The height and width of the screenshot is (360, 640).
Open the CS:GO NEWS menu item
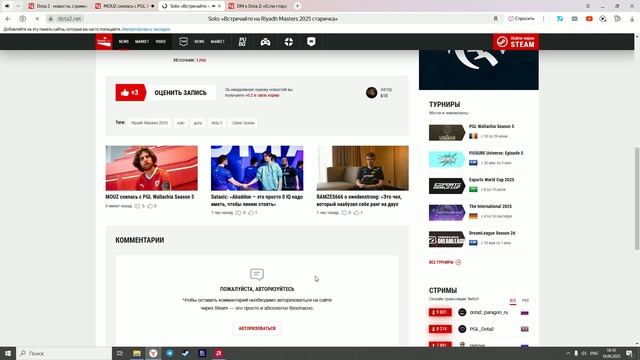pos(199,42)
